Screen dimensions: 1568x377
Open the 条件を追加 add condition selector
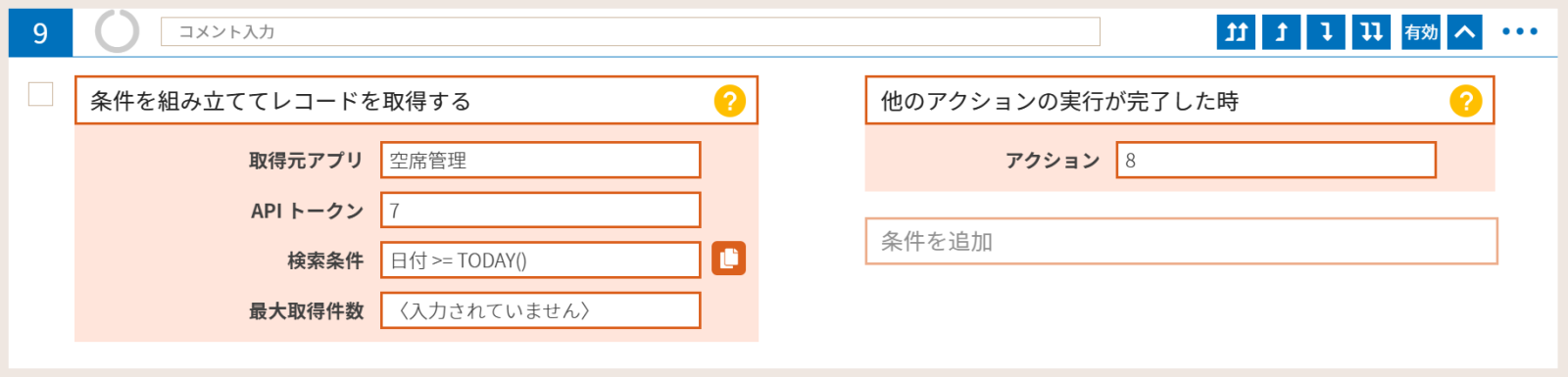pyautogui.click(x=1182, y=242)
